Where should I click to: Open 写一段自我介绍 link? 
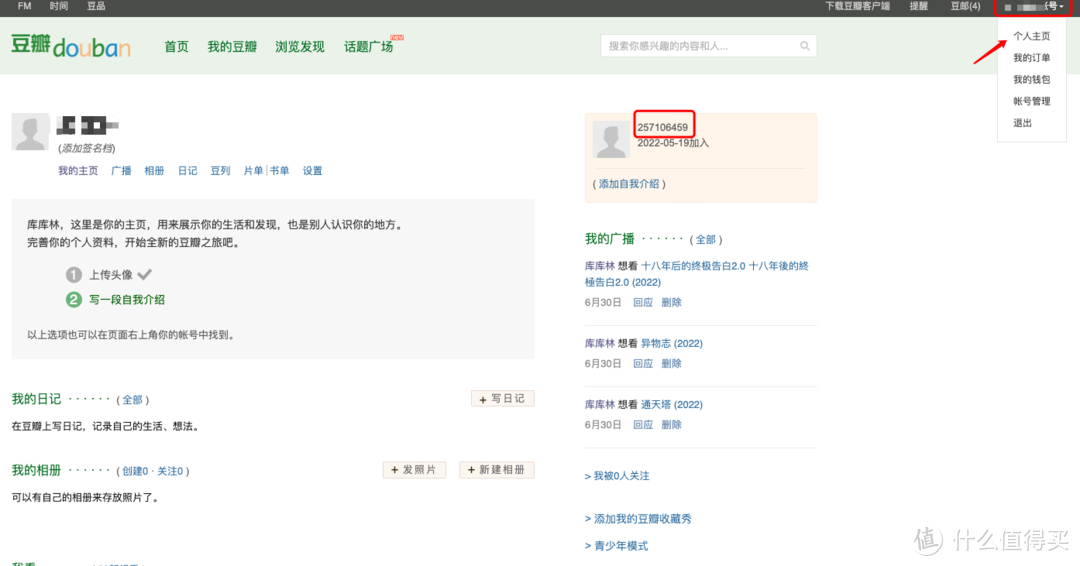tap(127, 300)
